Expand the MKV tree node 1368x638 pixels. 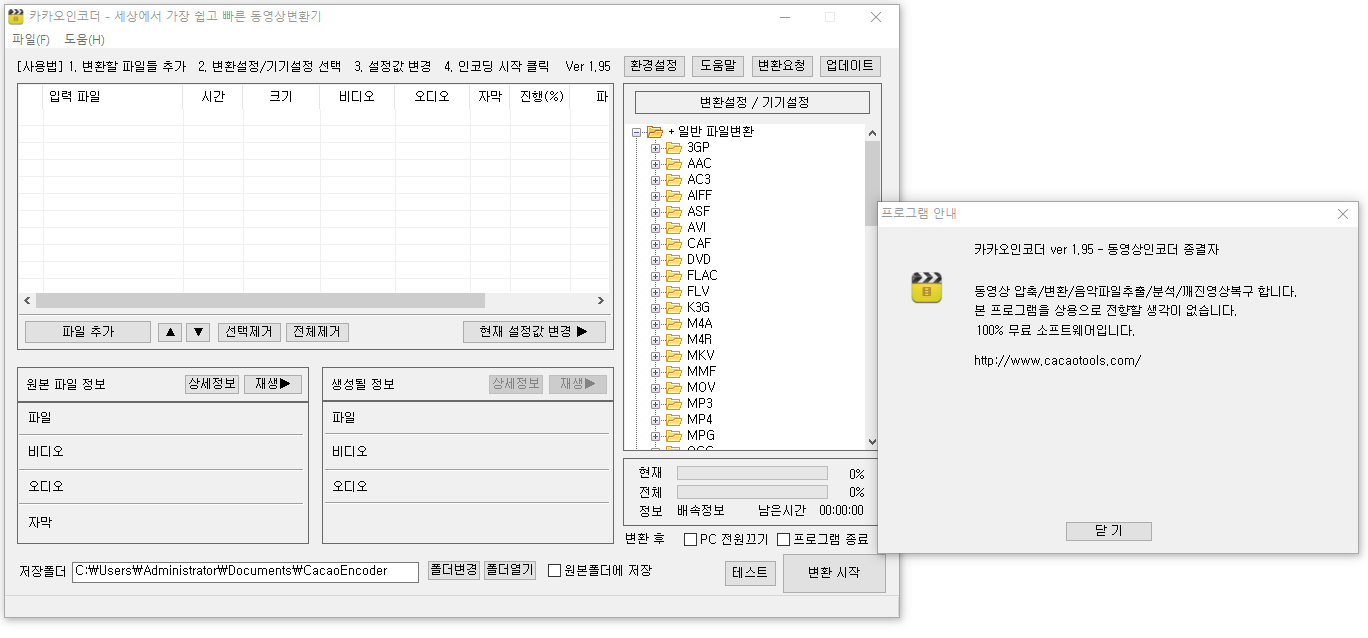coord(656,356)
